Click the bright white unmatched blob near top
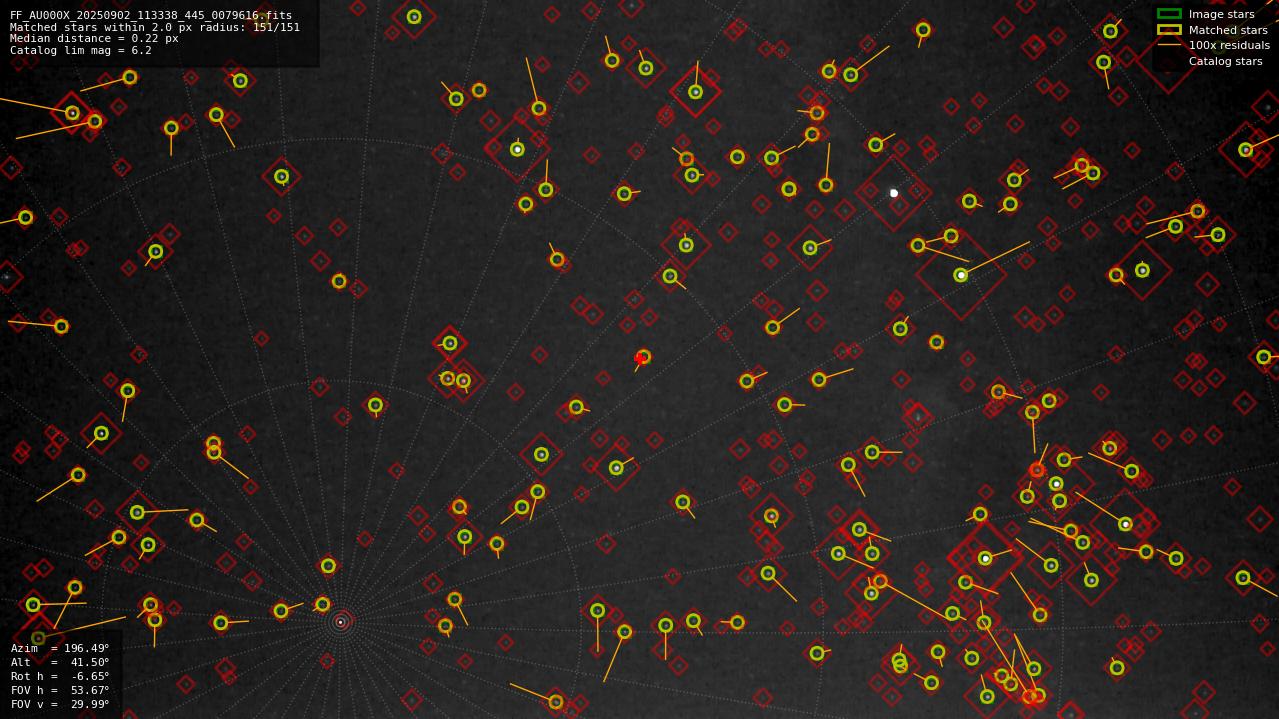Image resolution: width=1279 pixels, height=719 pixels. 894,193
